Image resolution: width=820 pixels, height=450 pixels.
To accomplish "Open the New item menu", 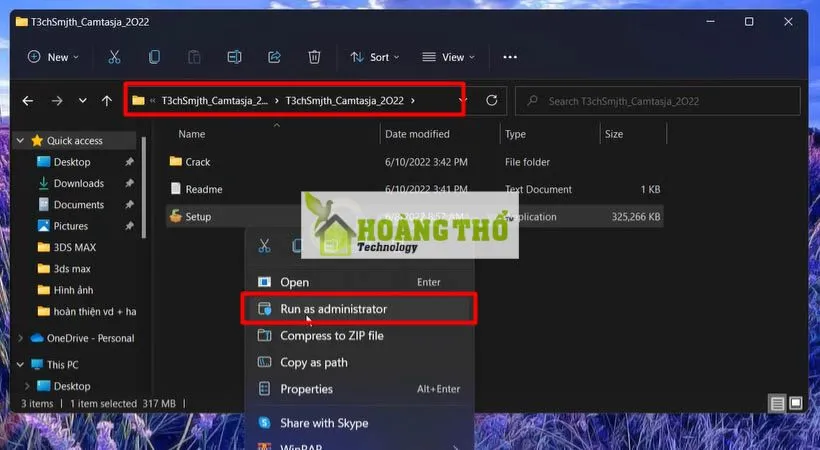I will click(53, 57).
